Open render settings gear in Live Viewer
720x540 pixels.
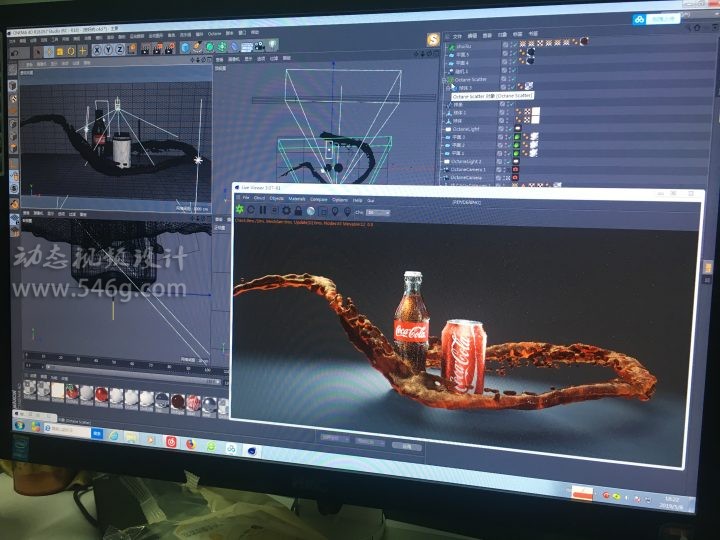click(x=287, y=211)
